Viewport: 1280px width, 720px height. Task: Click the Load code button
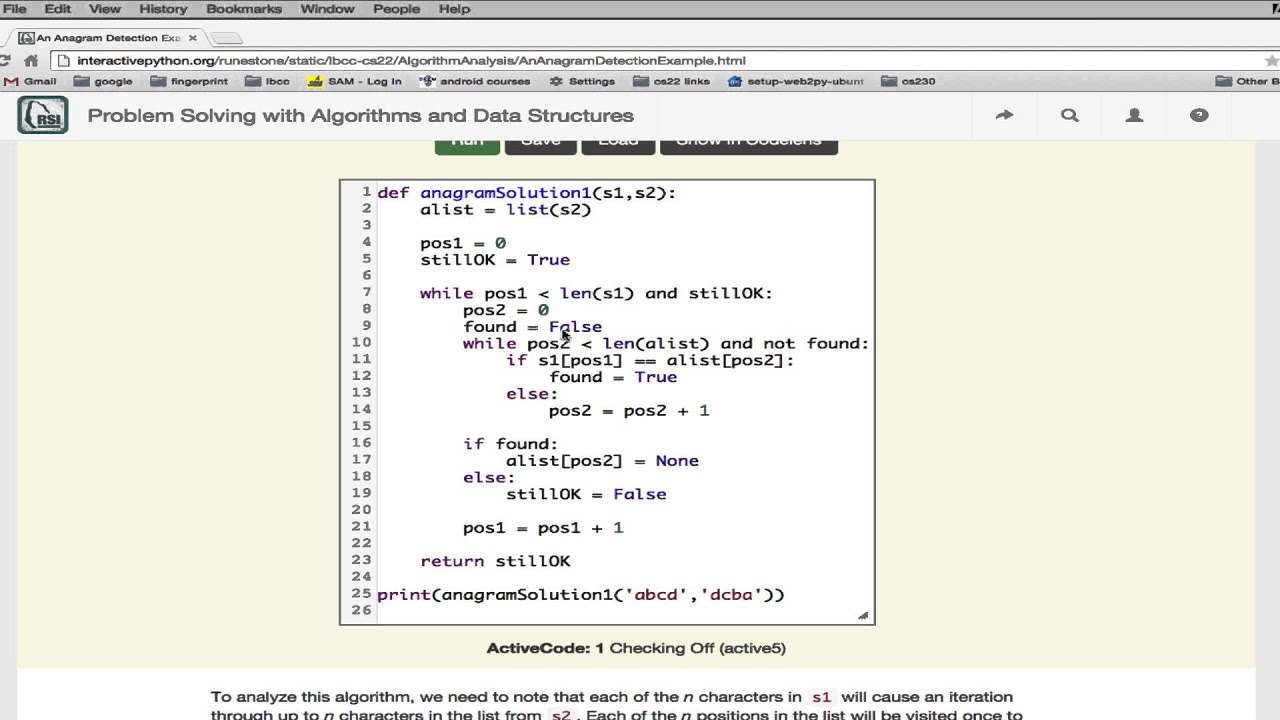[x=618, y=146]
